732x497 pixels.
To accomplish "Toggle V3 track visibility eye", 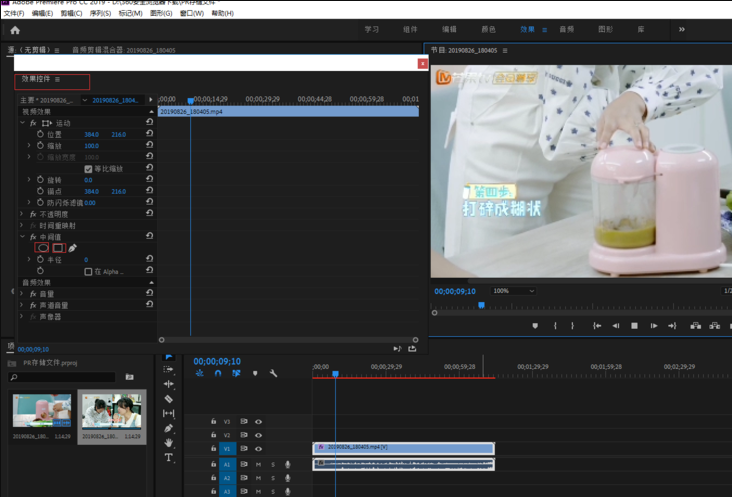I will point(258,422).
